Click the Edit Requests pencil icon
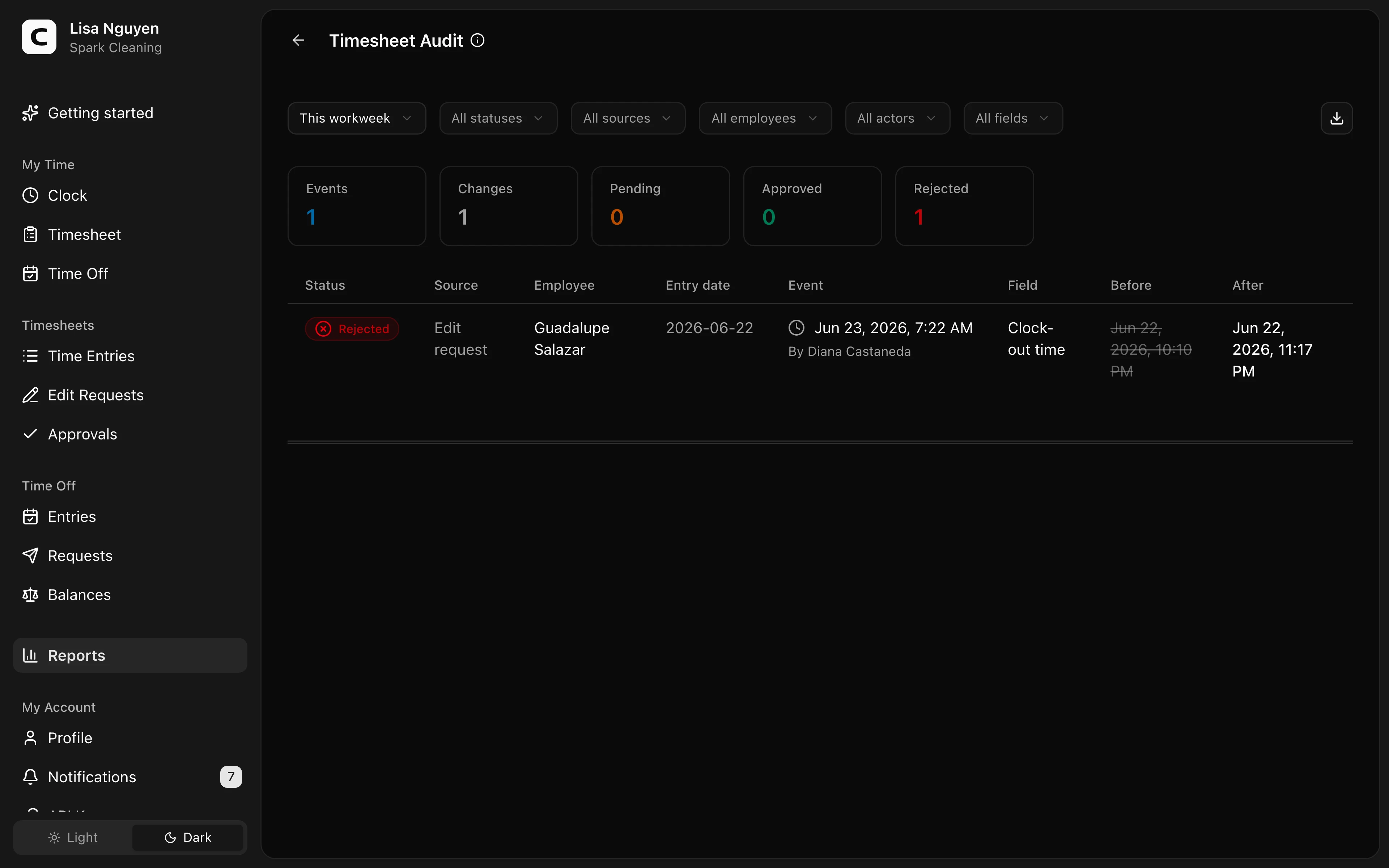Viewport: 1389px width, 868px height. [30, 396]
